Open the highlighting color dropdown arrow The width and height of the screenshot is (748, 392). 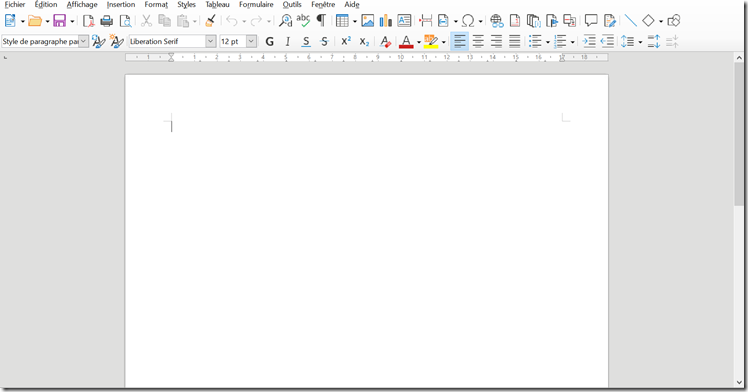coord(444,42)
